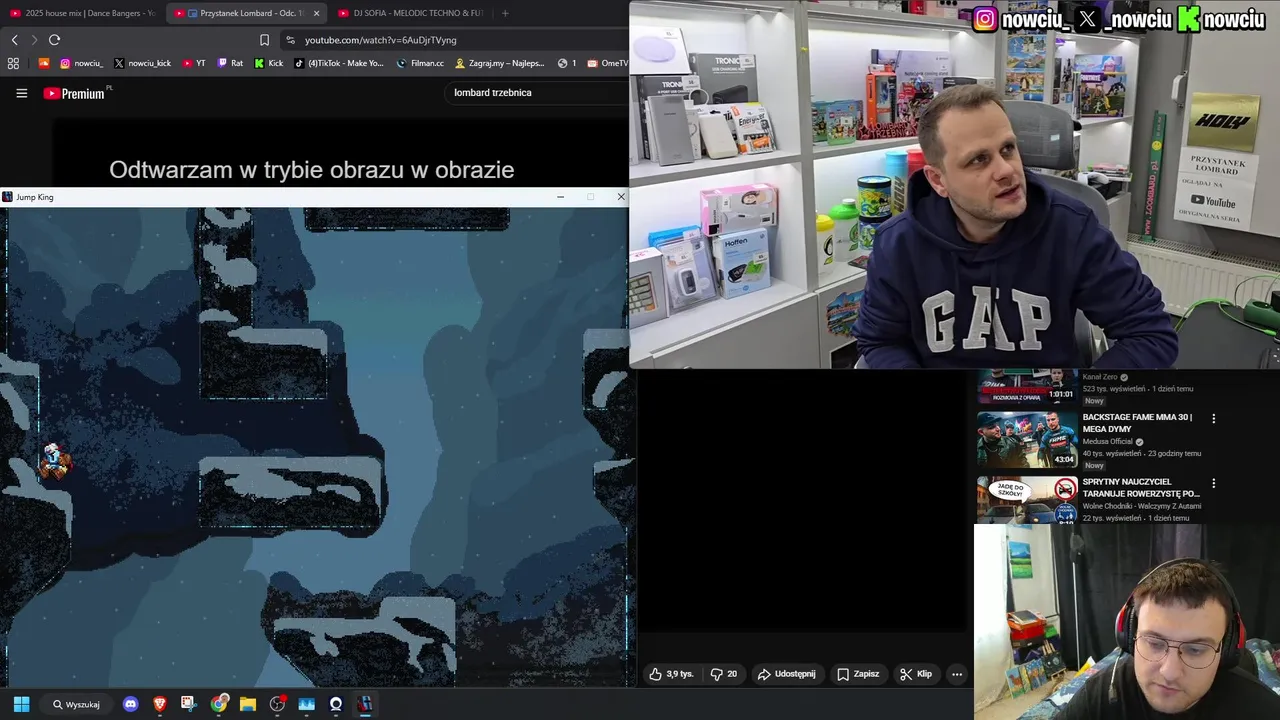Open the Medusa Official channel link

pyautogui.click(x=1107, y=441)
